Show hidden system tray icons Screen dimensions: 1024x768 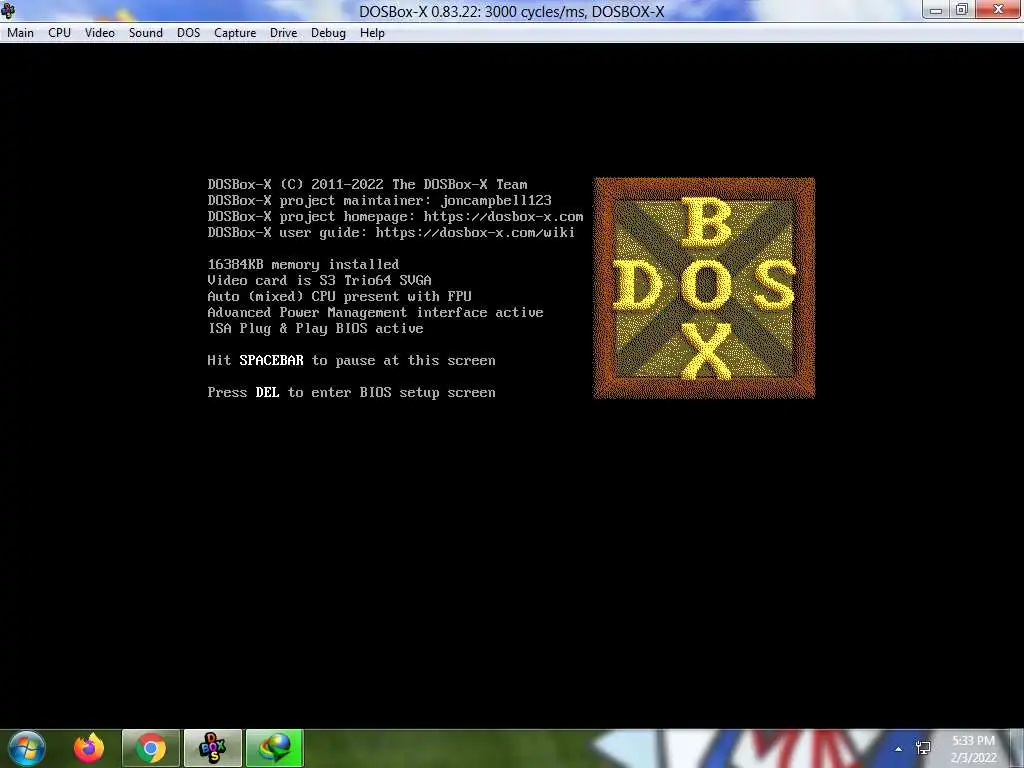[899, 749]
